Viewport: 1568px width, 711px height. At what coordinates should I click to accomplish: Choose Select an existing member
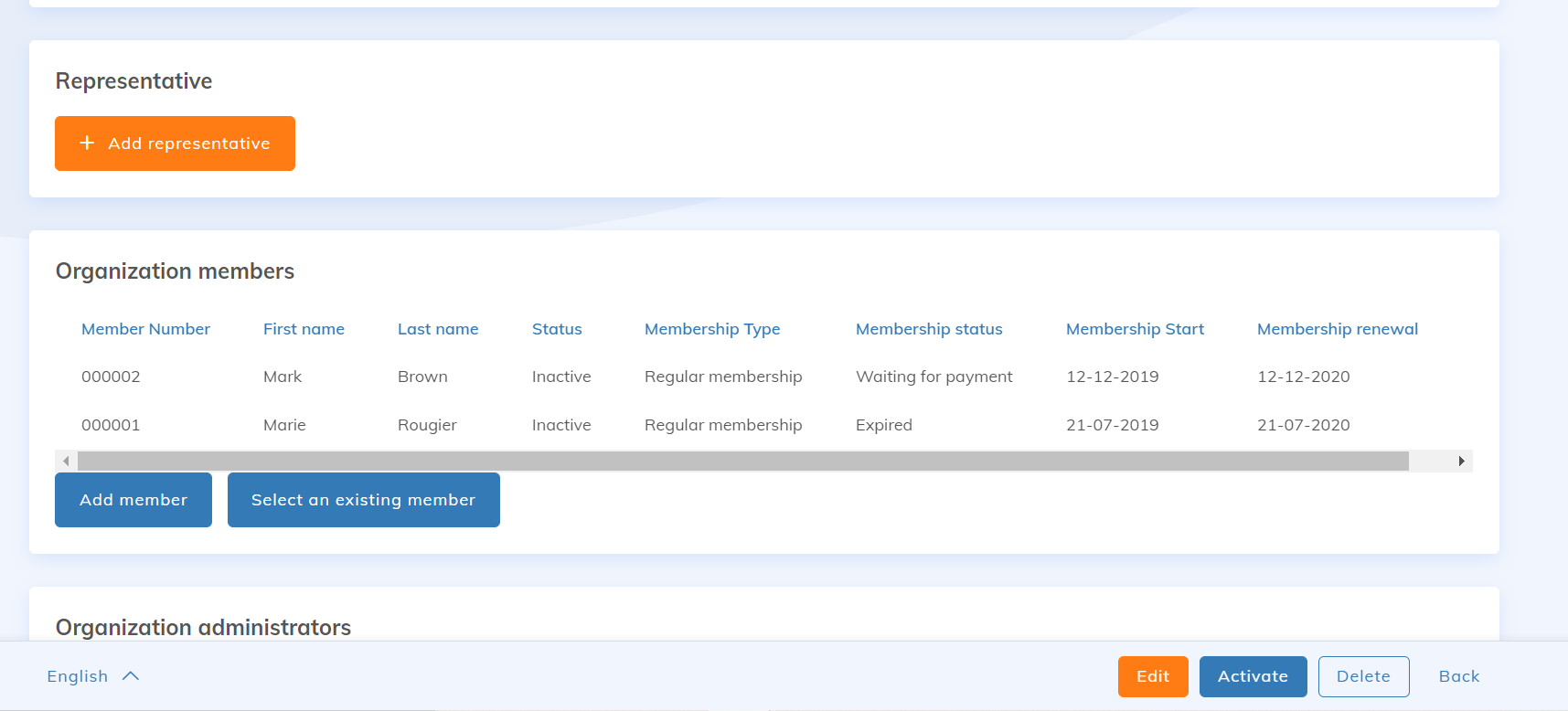click(x=363, y=500)
